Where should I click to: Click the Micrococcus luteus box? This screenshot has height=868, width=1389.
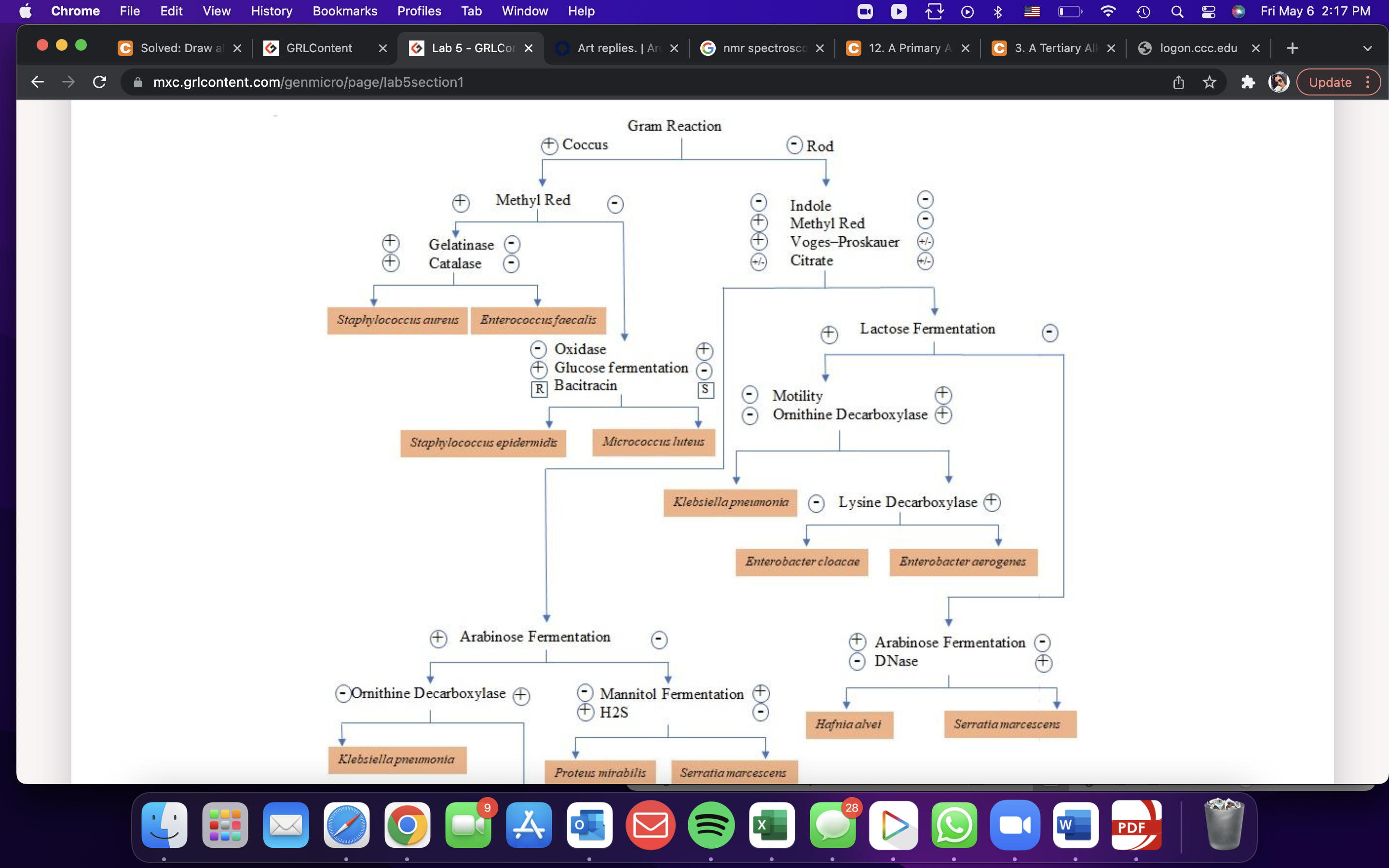tap(653, 442)
